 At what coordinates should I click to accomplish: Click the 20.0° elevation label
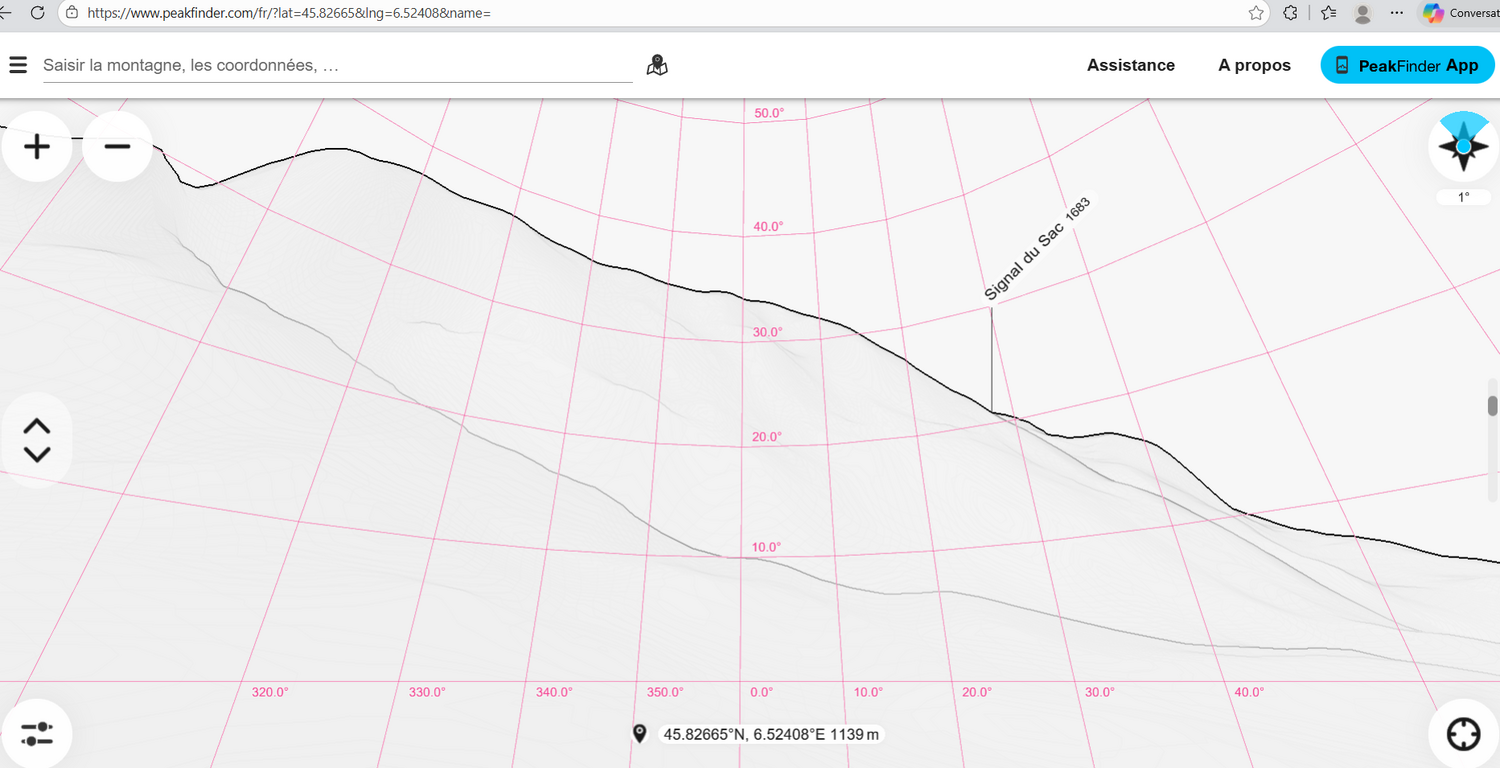pos(767,437)
